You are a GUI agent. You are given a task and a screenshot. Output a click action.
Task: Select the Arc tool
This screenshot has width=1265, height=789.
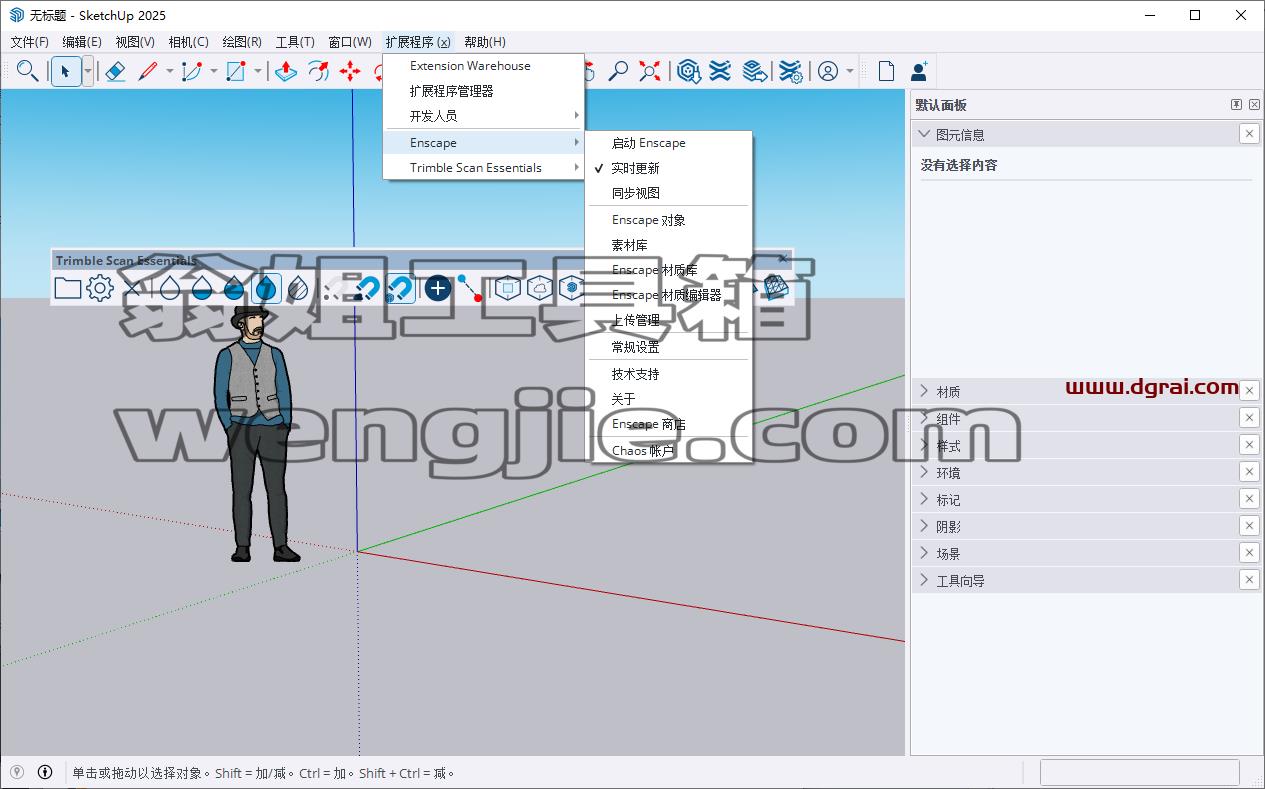tap(192, 71)
